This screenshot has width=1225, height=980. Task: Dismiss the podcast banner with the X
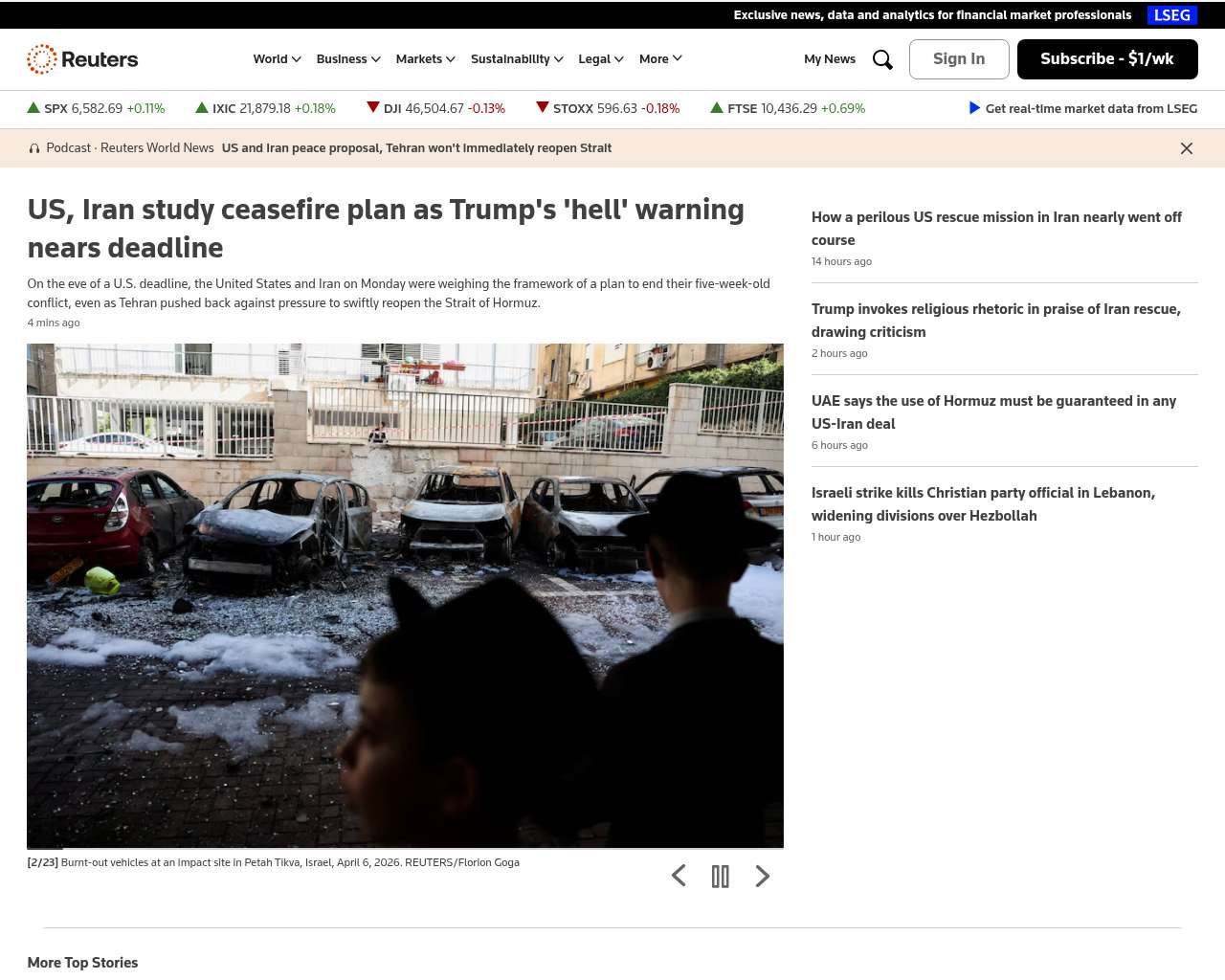click(x=1187, y=148)
